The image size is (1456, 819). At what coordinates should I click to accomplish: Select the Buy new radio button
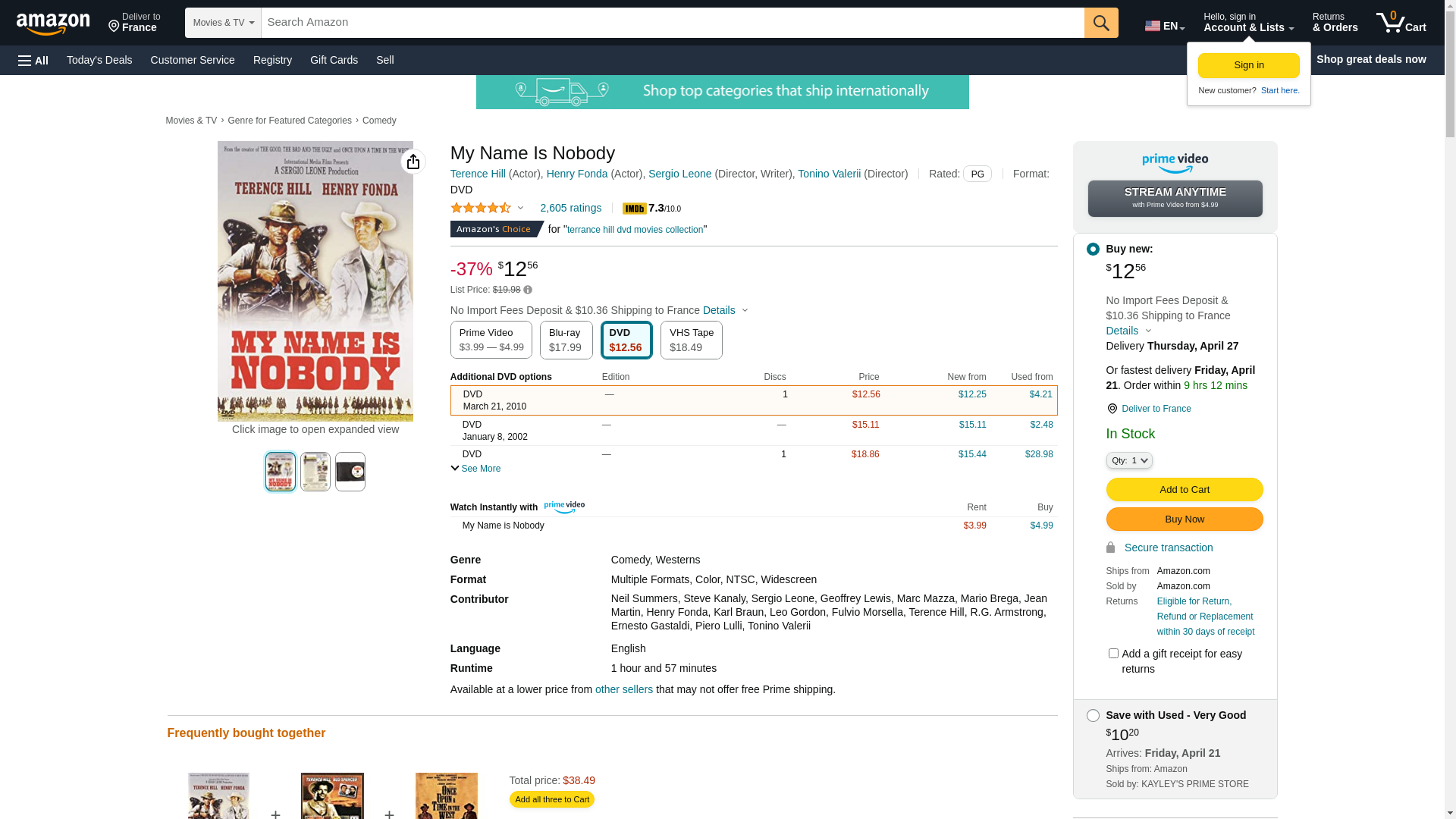pos(1093,249)
